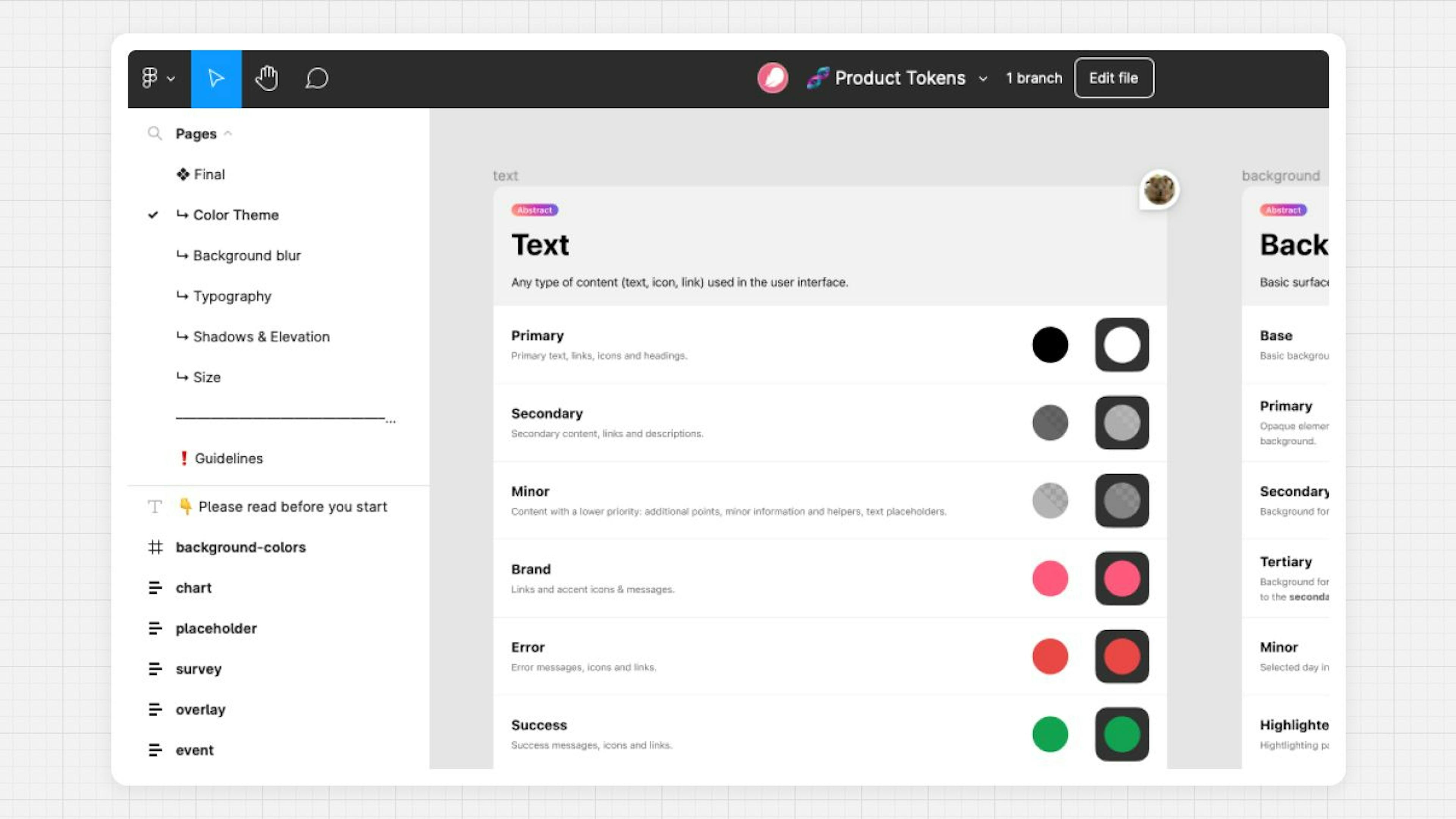Click the background-colors grid icon
Viewport: 1456px width, 819px height.
click(156, 547)
